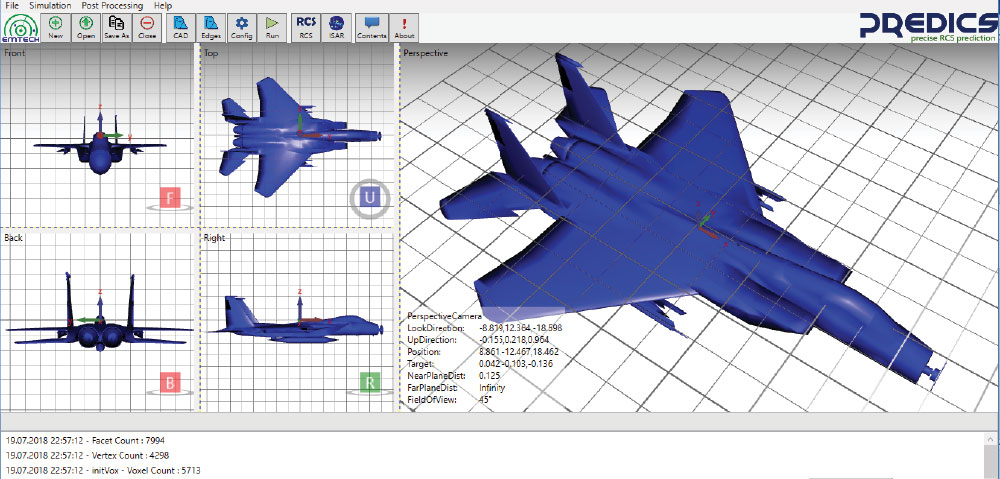Open help Contents icon
Screen dimensions: 1000x479
point(372,25)
